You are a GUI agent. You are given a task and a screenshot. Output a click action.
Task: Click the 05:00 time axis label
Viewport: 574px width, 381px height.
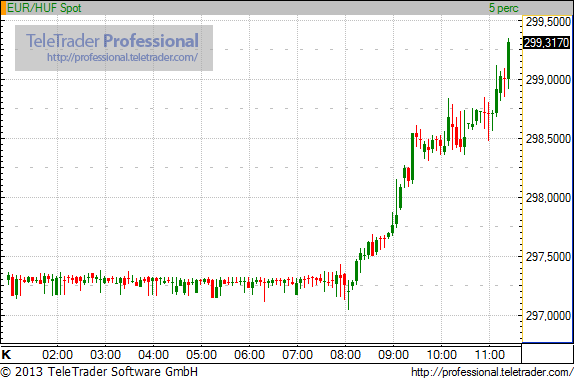[x=201, y=355]
